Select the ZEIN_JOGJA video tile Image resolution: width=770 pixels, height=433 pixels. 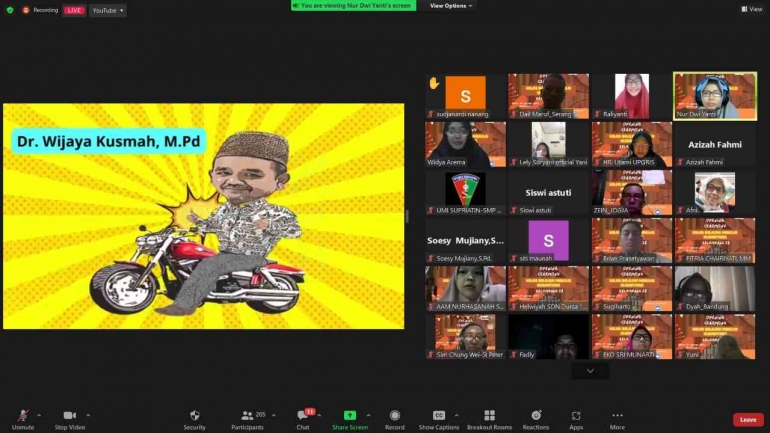tap(632, 192)
